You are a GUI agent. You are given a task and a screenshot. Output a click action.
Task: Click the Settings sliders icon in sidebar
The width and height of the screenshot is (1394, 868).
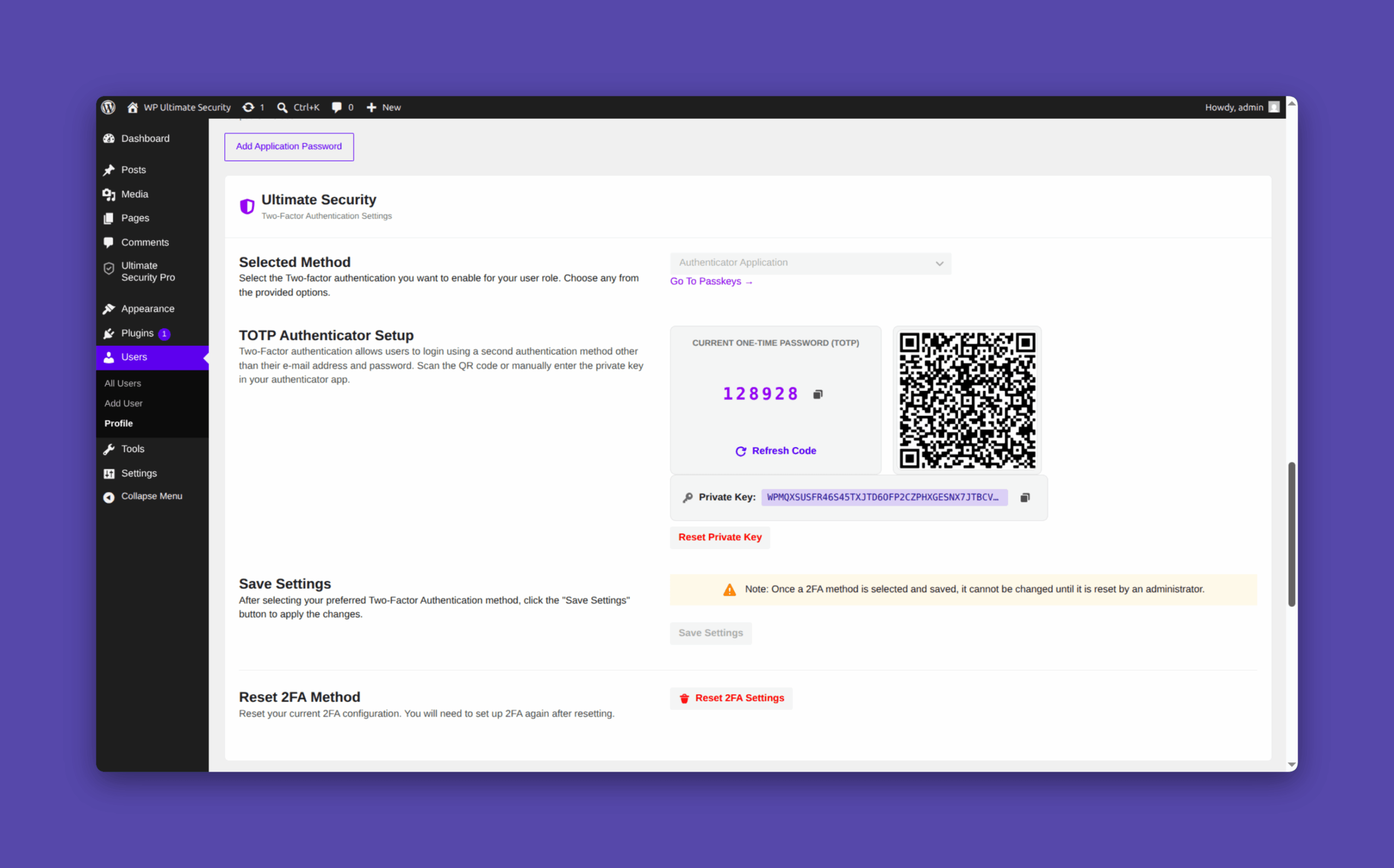click(x=109, y=474)
